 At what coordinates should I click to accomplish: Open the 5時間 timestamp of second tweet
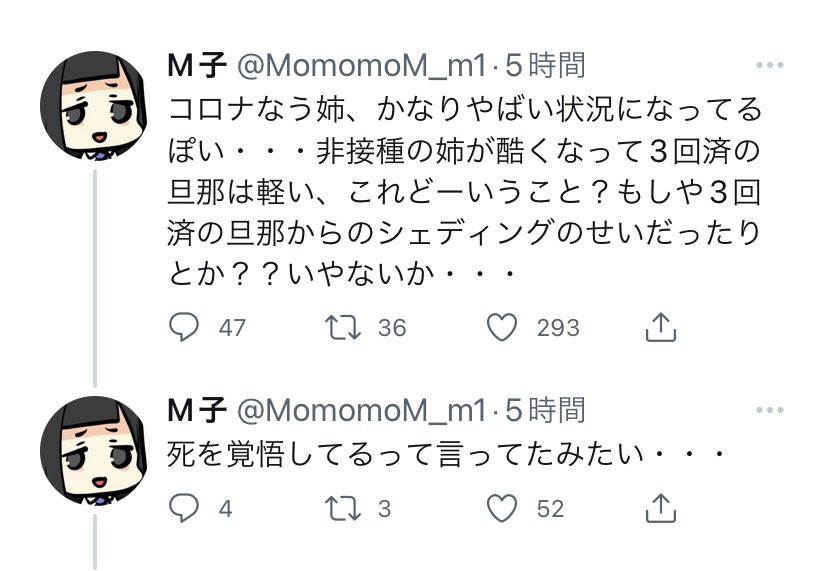545,410
